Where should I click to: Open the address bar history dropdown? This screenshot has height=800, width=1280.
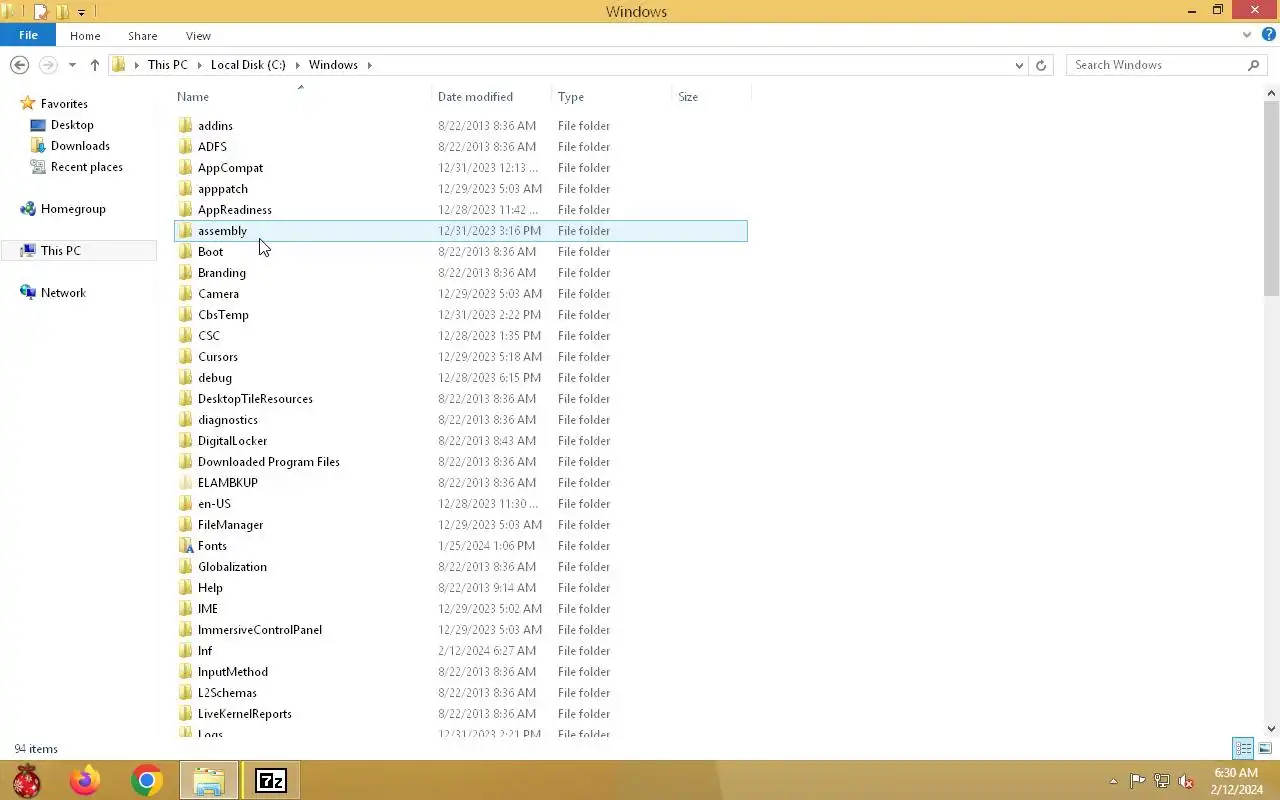pyautogui.click(x=1019, y=65)
